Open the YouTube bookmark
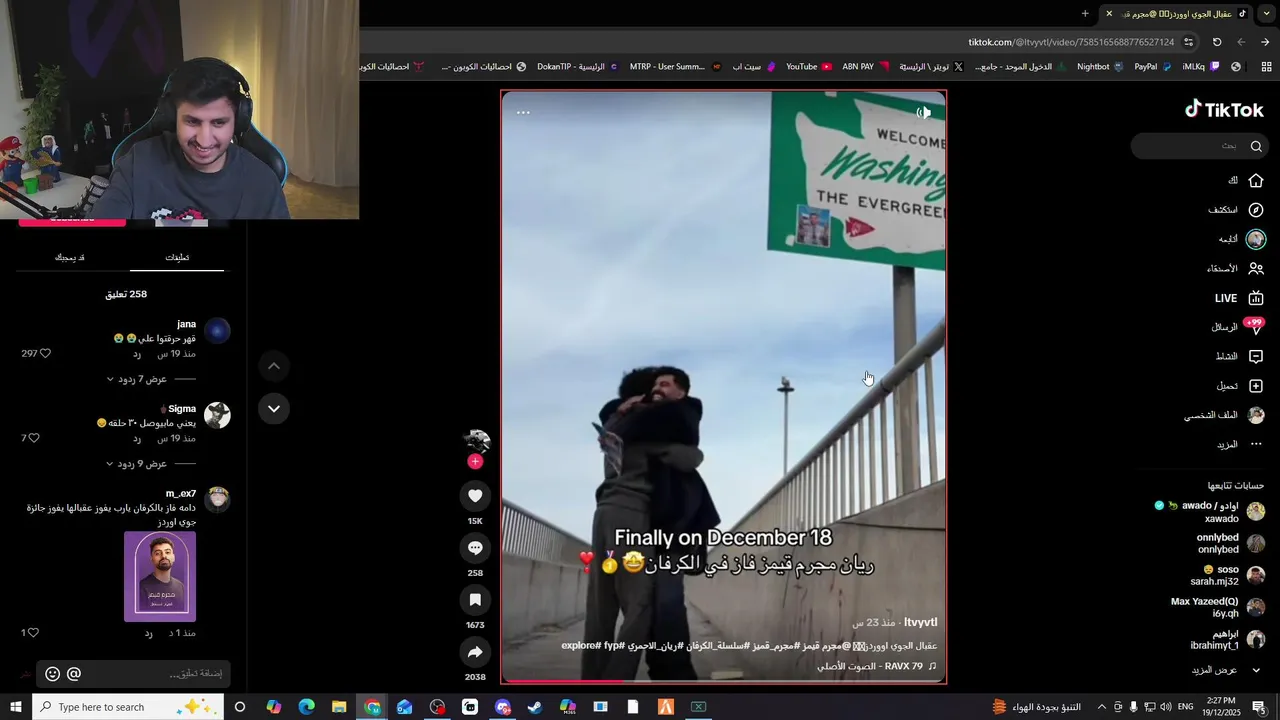The image size is (1280, 720). coord(809,67)
